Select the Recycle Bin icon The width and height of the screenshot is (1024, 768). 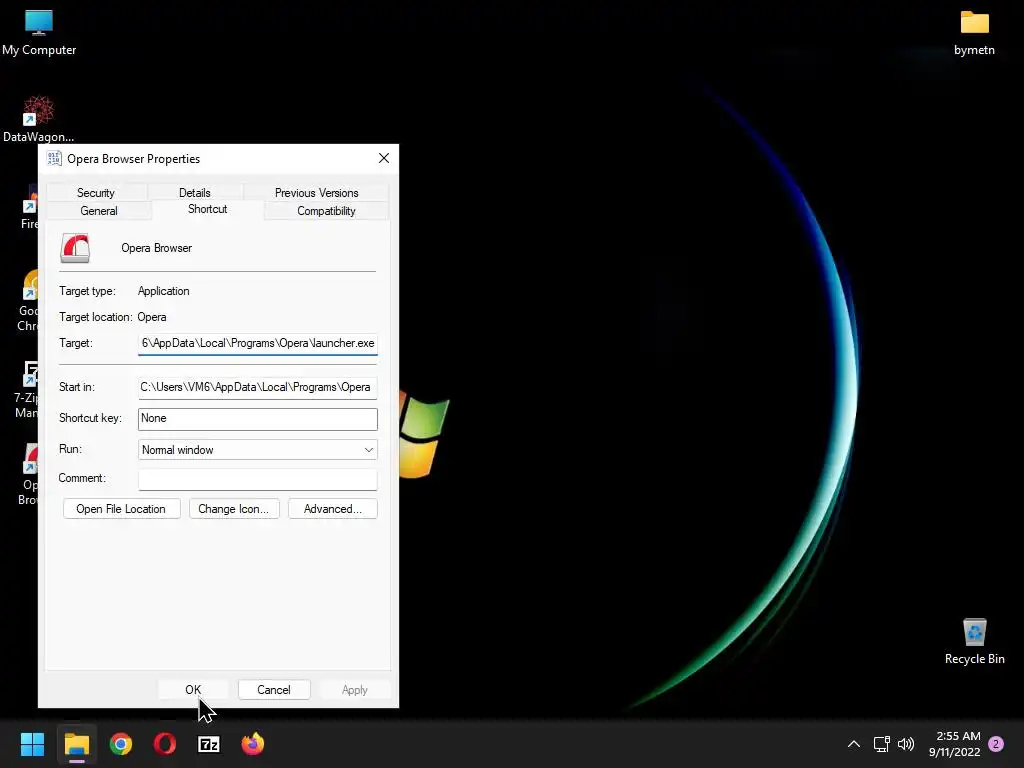click(x=974, y=641)
